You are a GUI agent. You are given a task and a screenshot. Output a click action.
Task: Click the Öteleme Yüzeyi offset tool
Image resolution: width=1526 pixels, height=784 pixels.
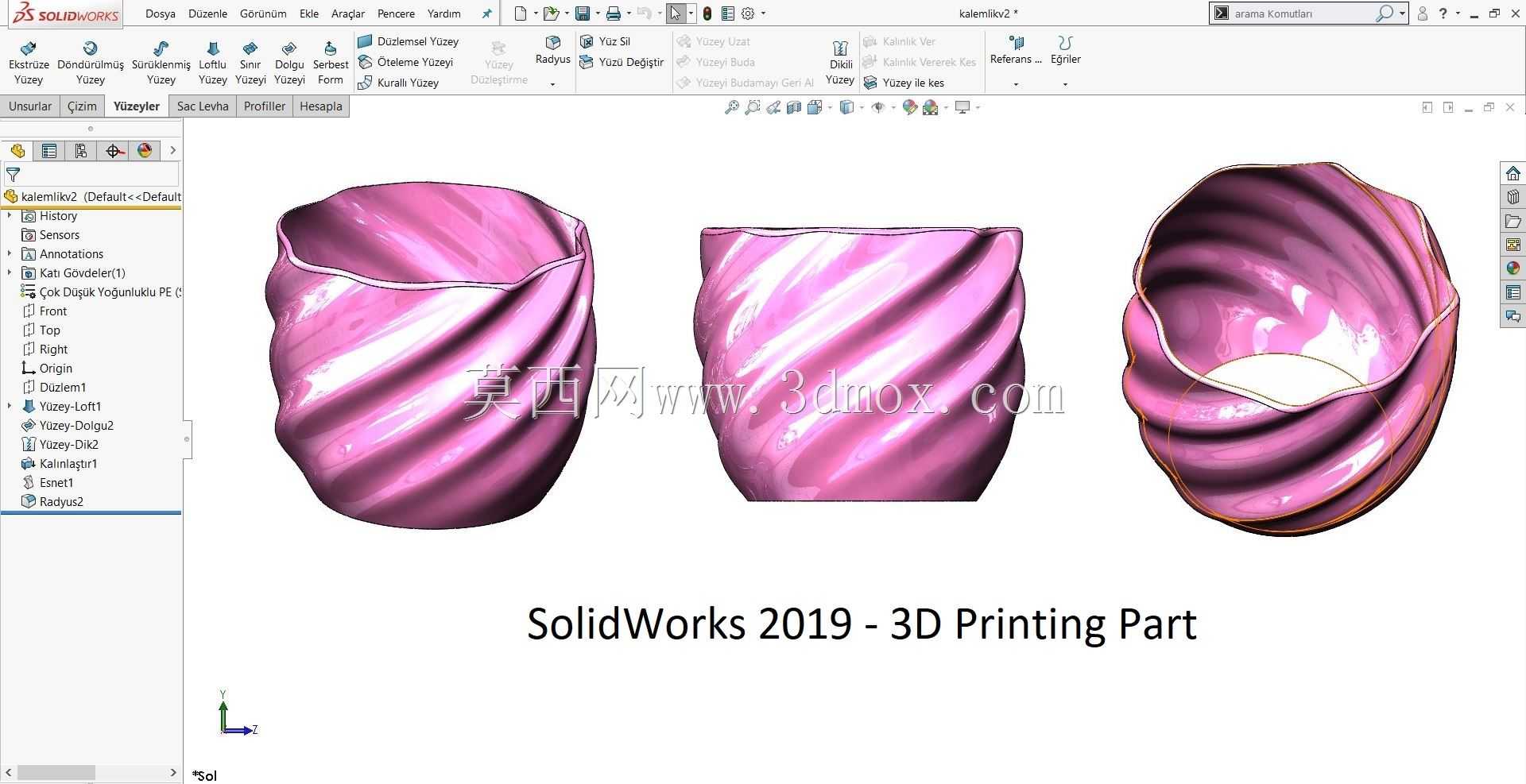click(406, 62)
